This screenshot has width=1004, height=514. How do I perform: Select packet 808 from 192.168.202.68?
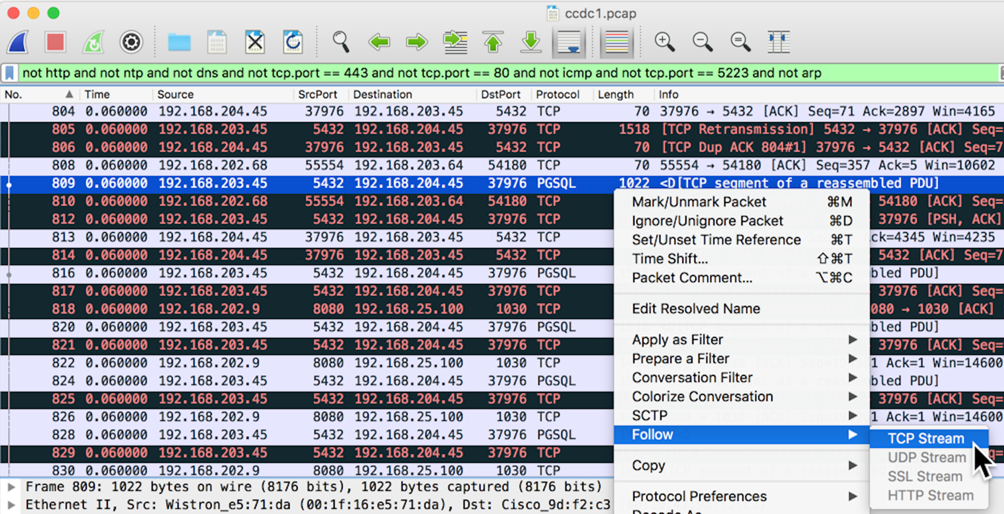(x=502, y=165)
